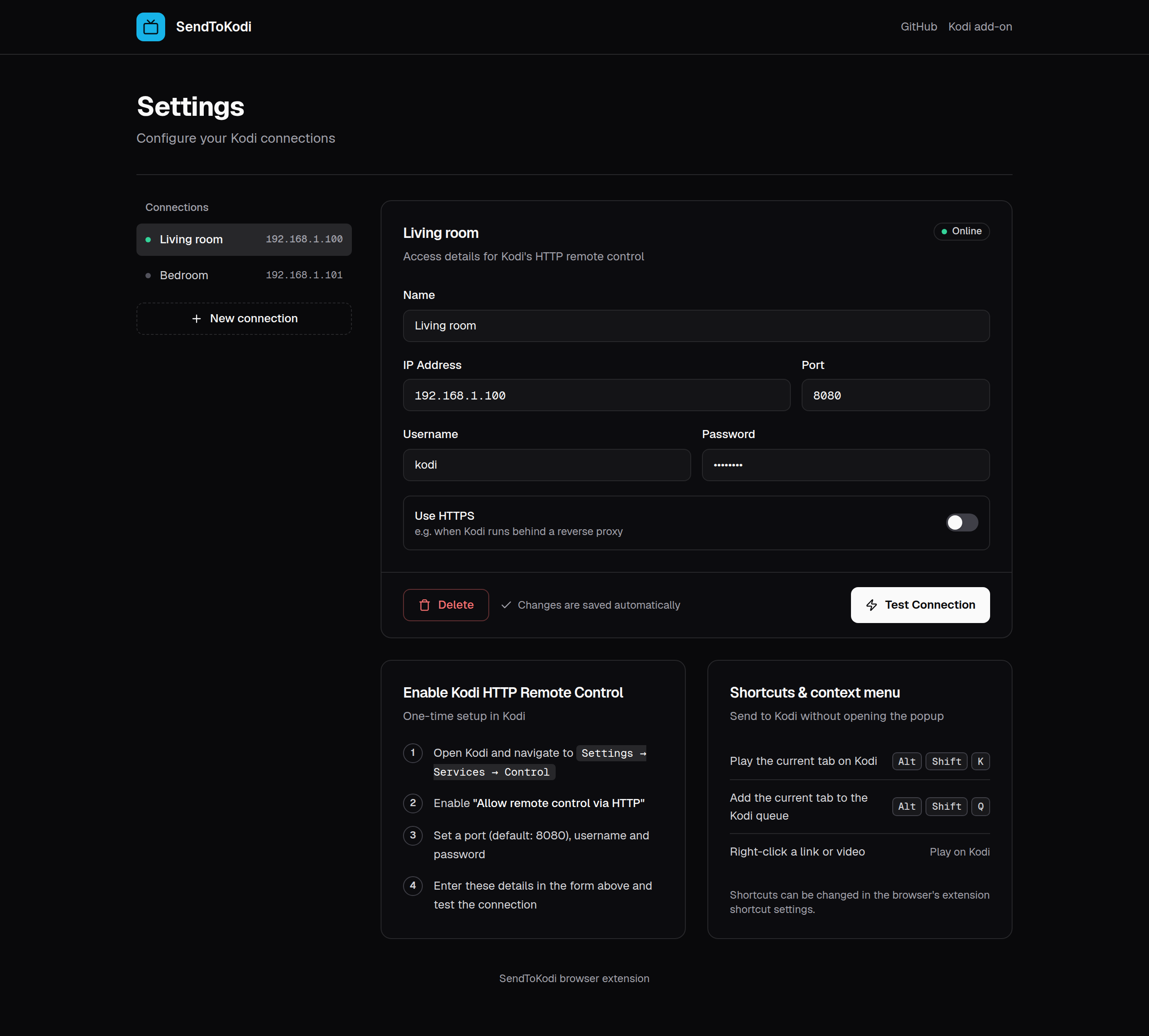The width and height of the screenshot is (1149, 1036).
Task: Focus the Port field showing 8080
Action: point(895,395)
